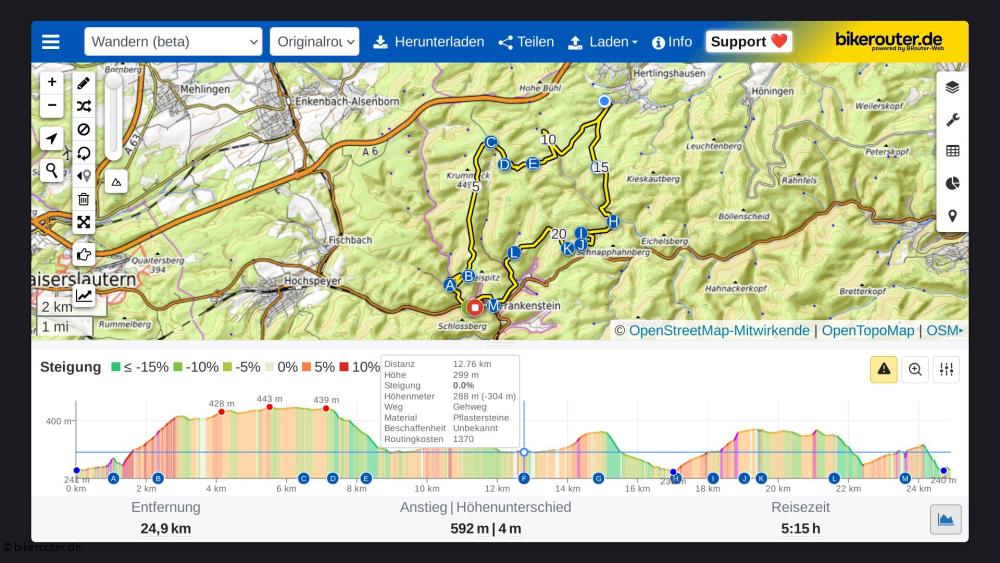The height and width of the screenshot is (563, 1000).
Task: Expand the Laden menu
Action: (603, 42)
